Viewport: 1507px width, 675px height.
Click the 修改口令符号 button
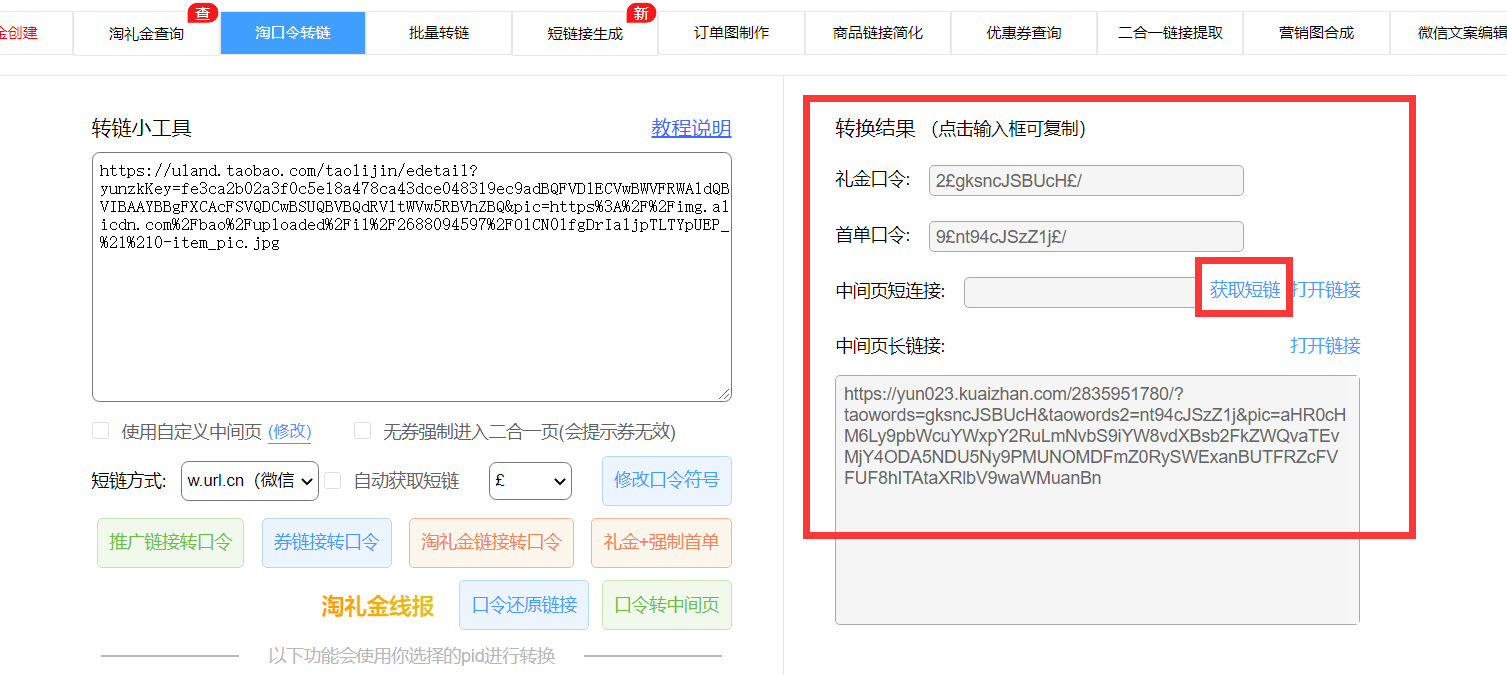click(x=667, y=480)
